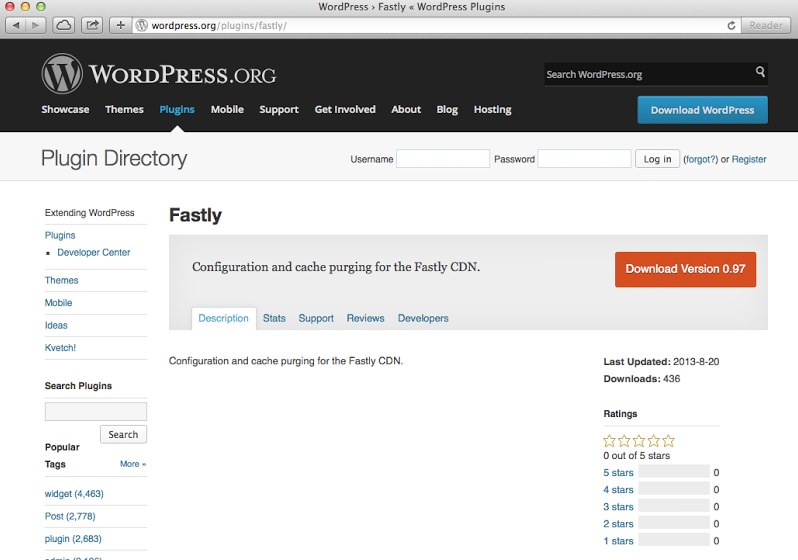798x560 pixels.
Task: Click the 1 stars rating link
Action: (x=618, y=541)
